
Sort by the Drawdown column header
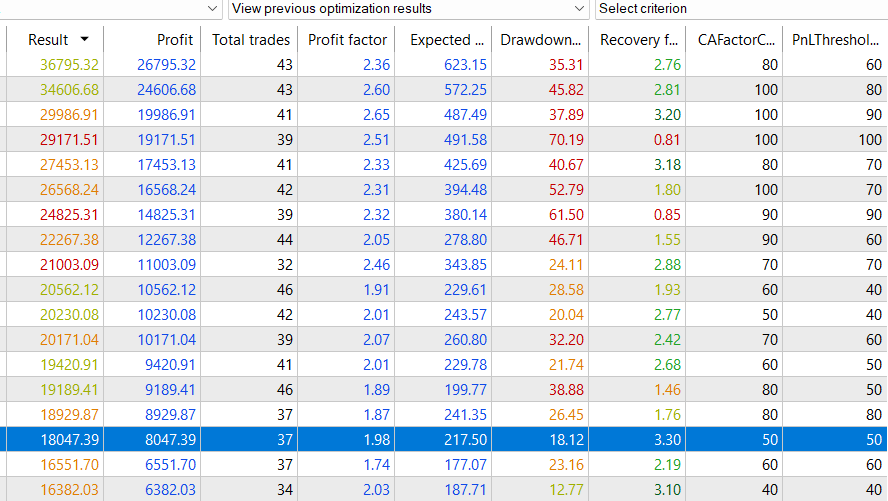[x=541, y=40]
